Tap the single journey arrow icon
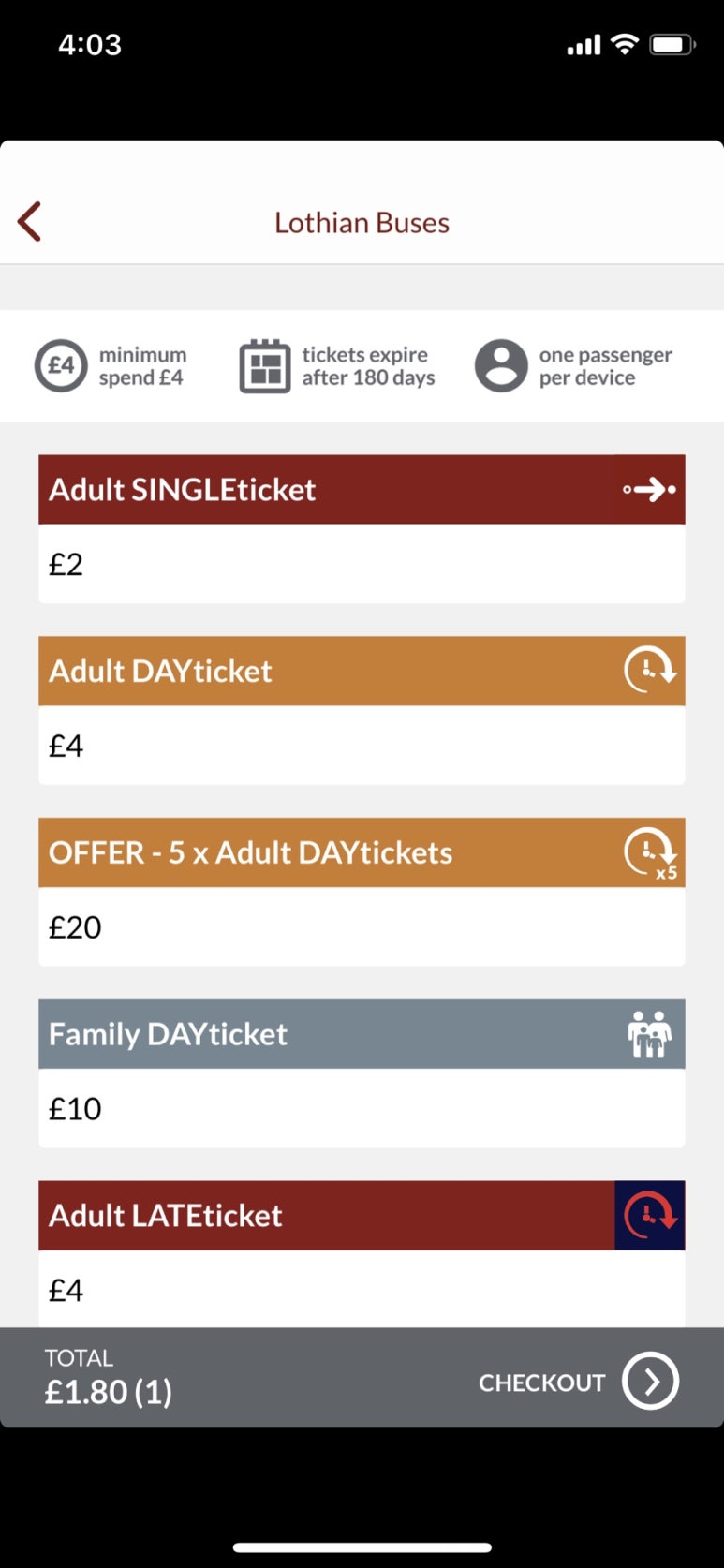Image resolution: width=724 pixels, height=1568 pixels. [x=649, y=489]
